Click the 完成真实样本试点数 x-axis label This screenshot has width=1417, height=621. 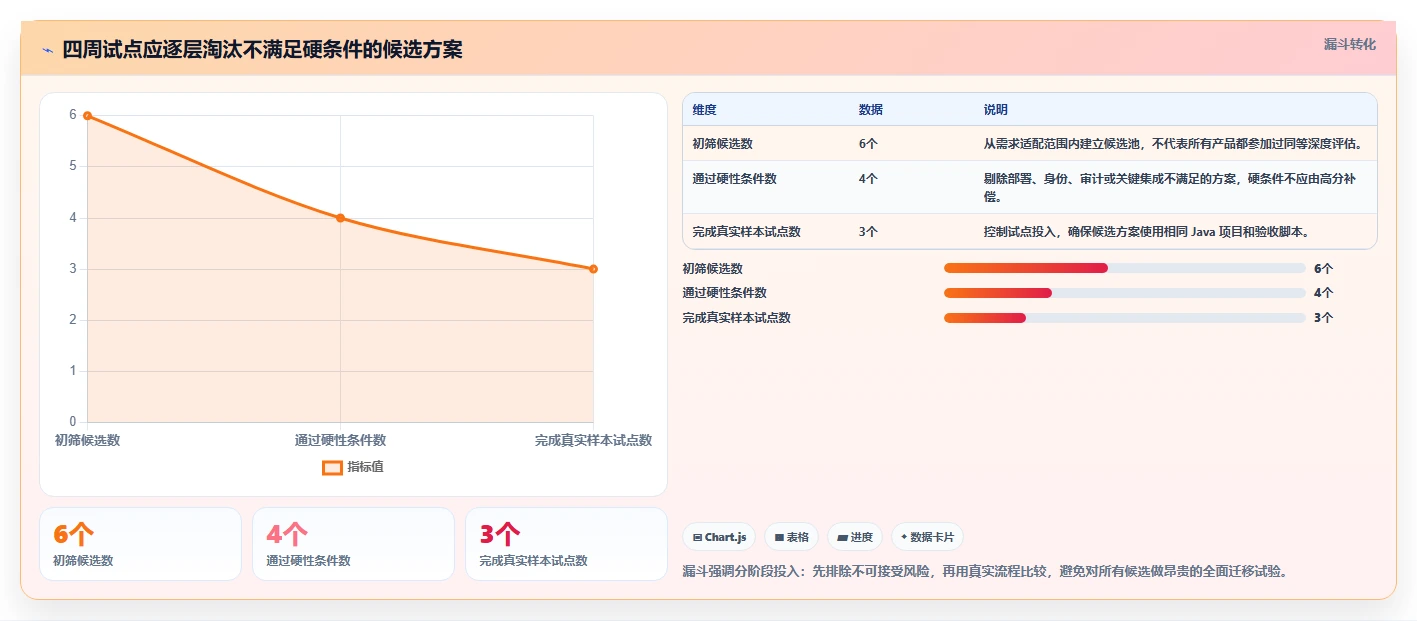593,440
